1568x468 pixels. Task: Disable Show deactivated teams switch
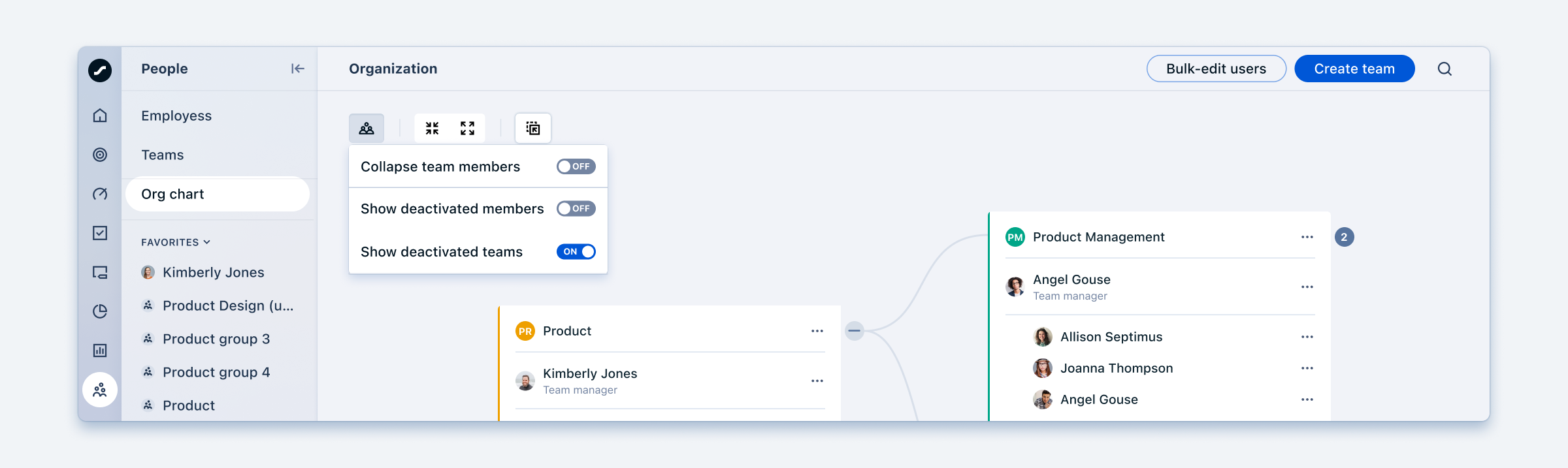click(x=576, y=251)
